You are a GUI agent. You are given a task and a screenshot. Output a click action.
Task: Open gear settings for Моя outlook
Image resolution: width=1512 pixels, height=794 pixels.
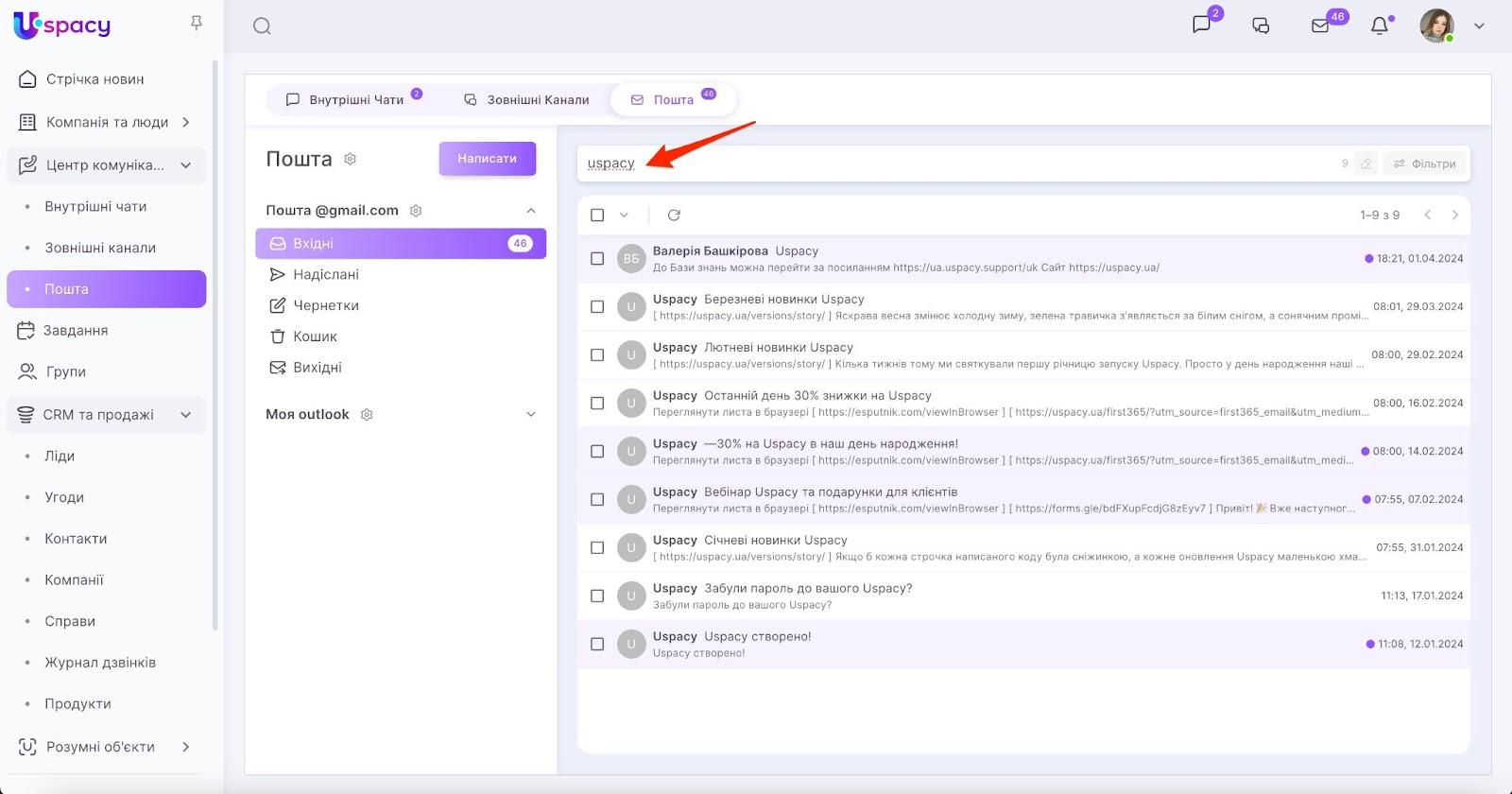tap(368, 415)
